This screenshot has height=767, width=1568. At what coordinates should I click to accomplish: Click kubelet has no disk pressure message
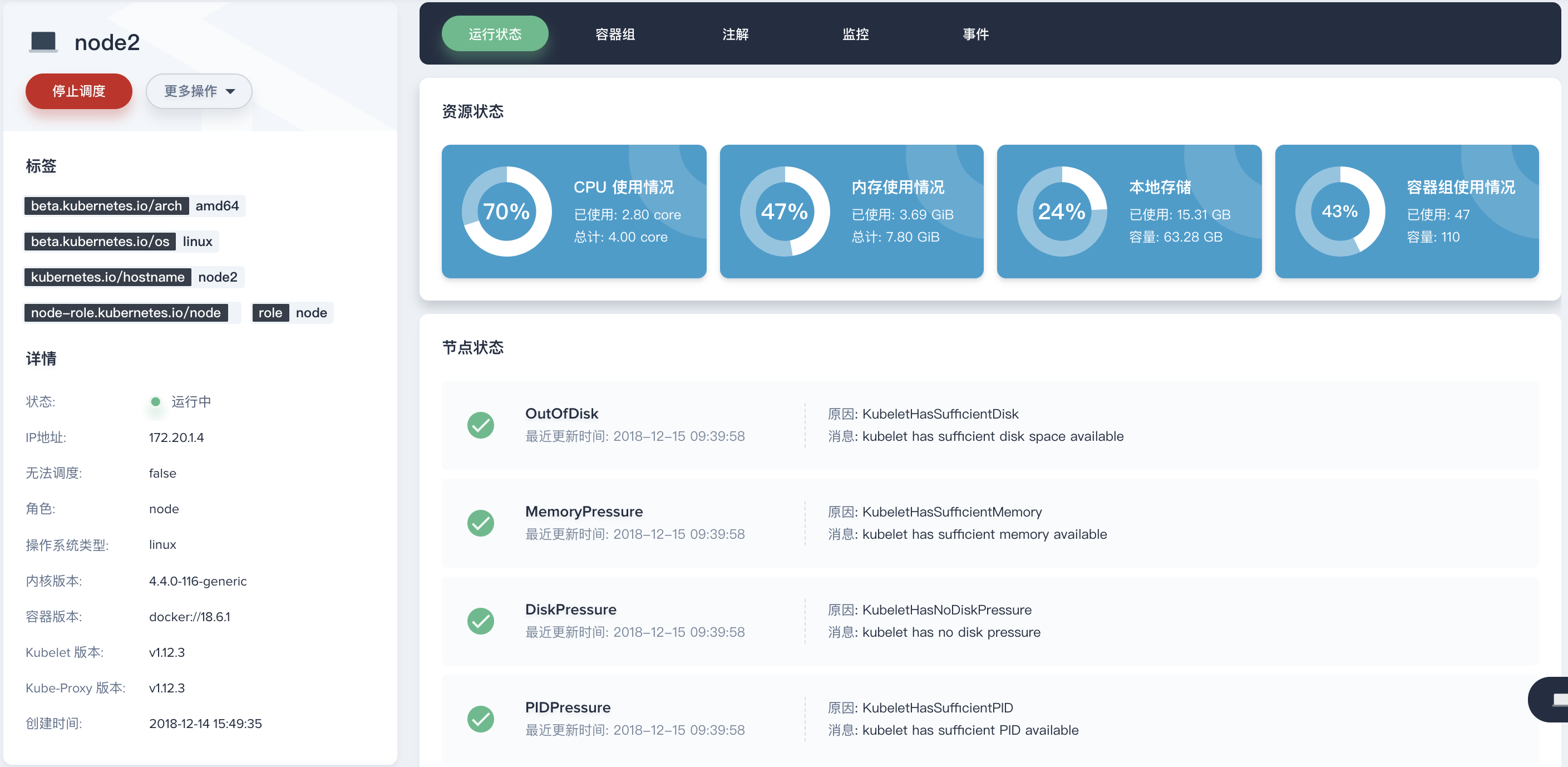(951, 632)
